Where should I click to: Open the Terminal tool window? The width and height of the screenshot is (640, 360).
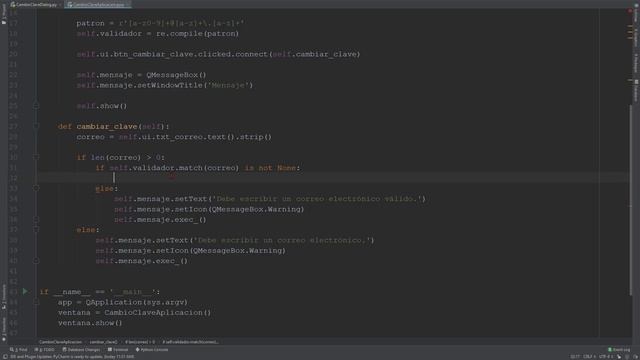coord(118,350)
